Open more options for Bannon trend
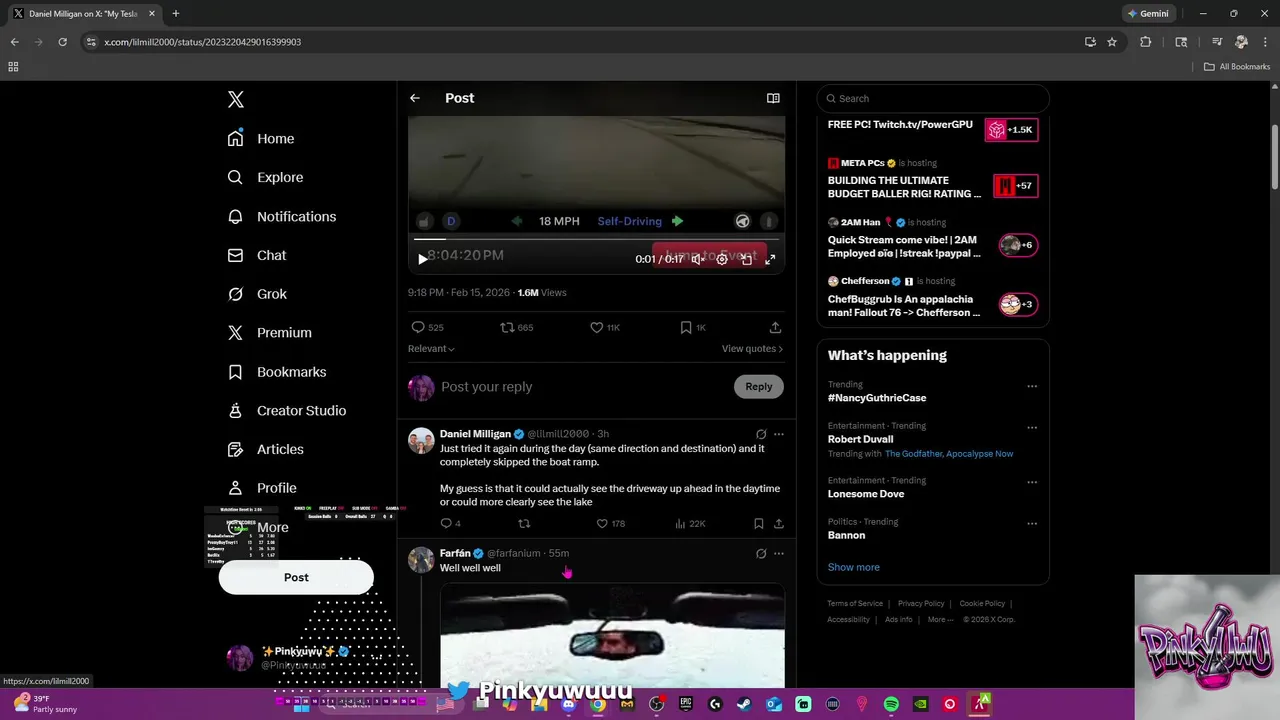The image size is (1280, 720). tap(1032, 523)
